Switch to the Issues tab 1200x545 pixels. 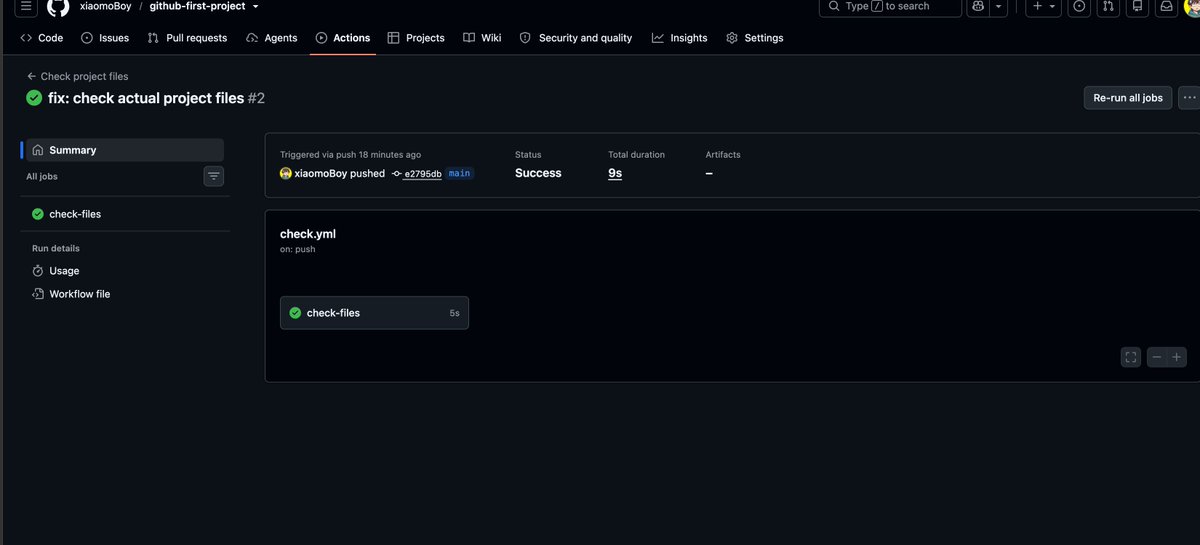coord(105,38)
